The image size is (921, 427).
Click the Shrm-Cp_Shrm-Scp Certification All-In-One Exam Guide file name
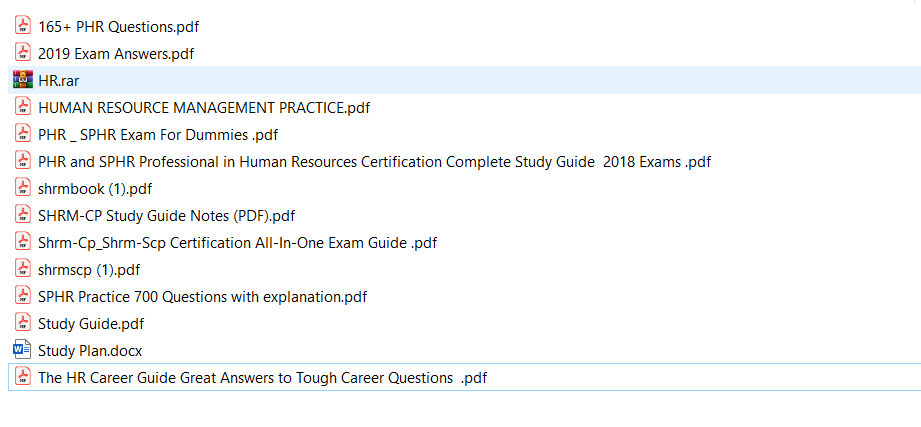pyautogui.click(x=237, y=242)
